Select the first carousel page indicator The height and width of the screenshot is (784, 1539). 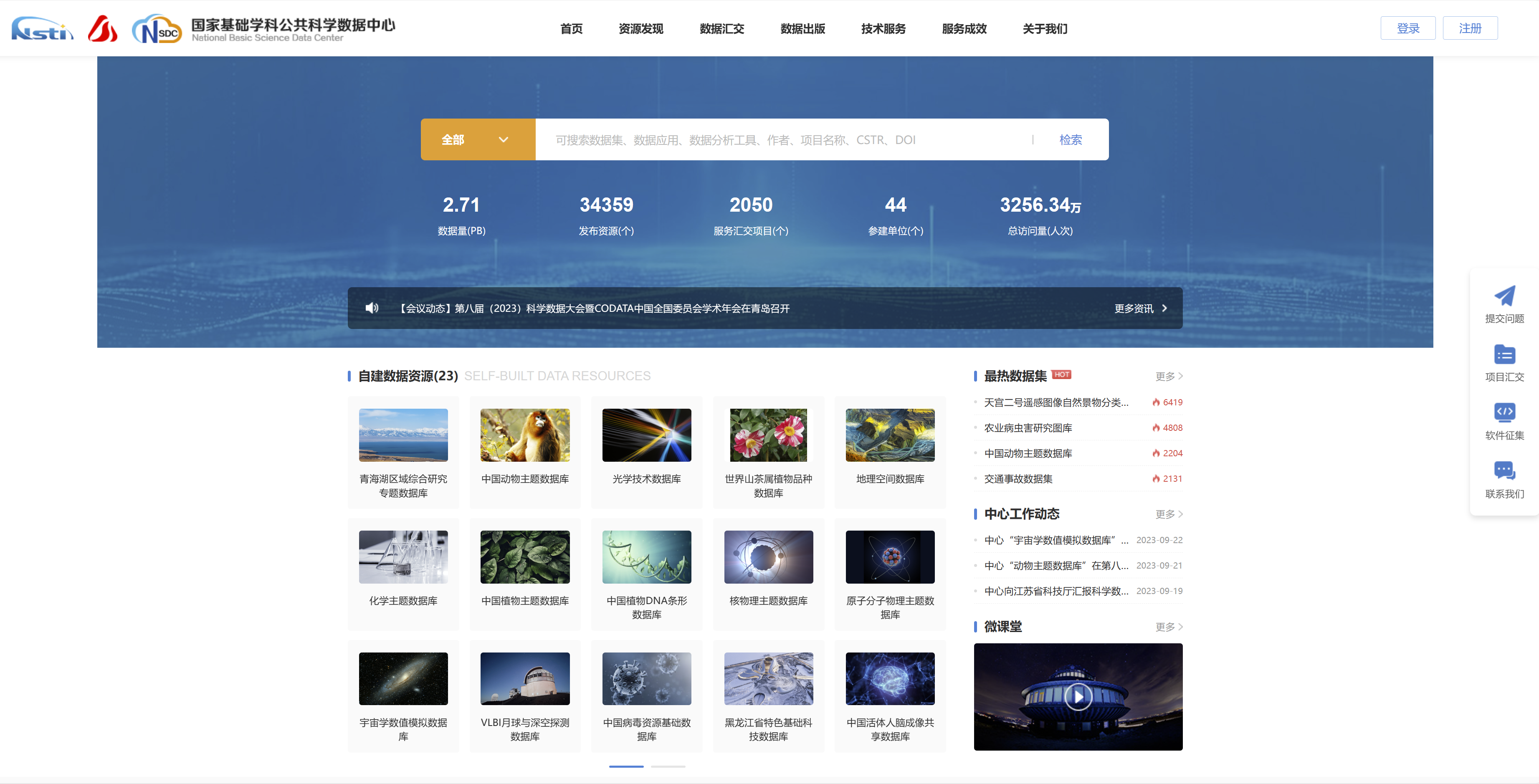[x=626, y=766]
